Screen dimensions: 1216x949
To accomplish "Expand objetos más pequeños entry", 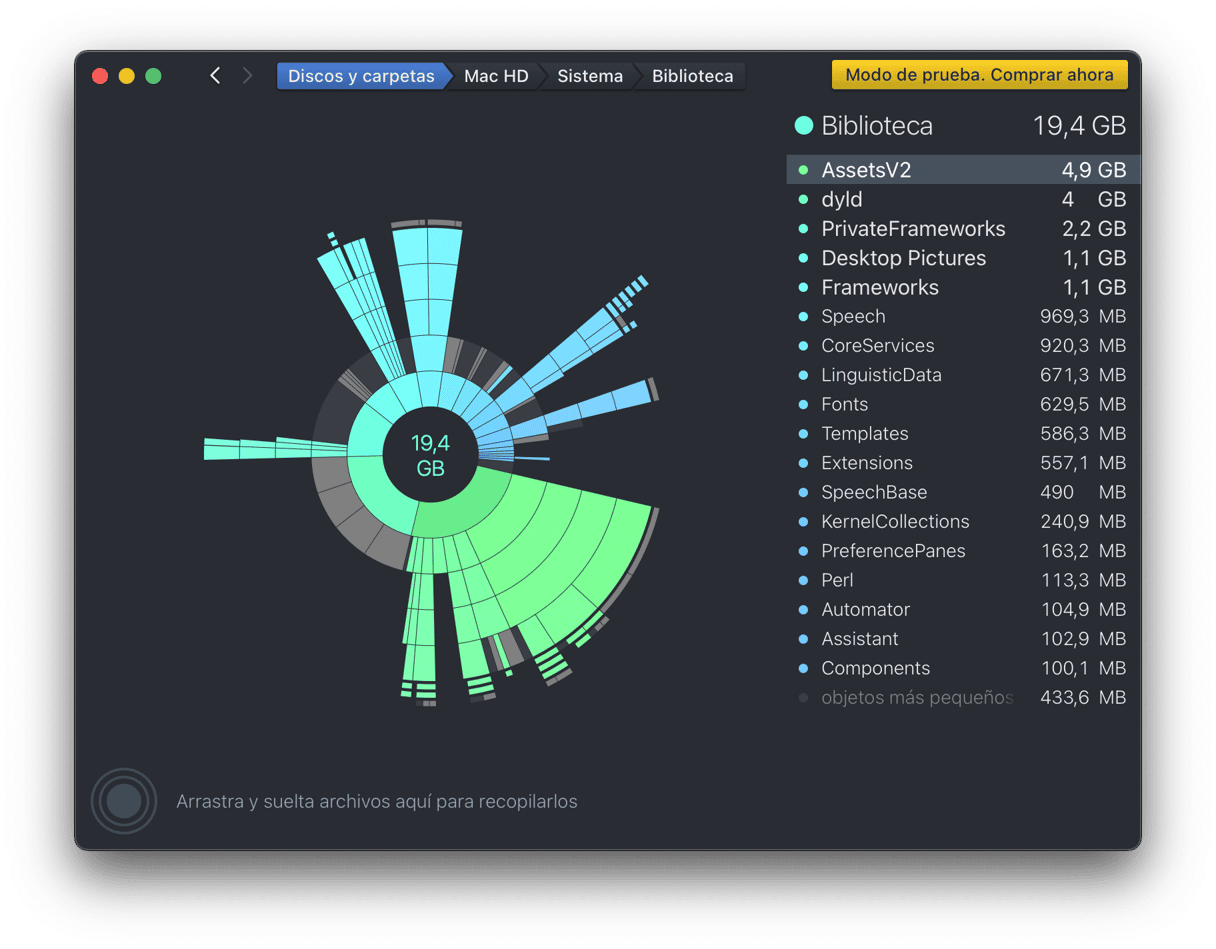I will [963, 698].
